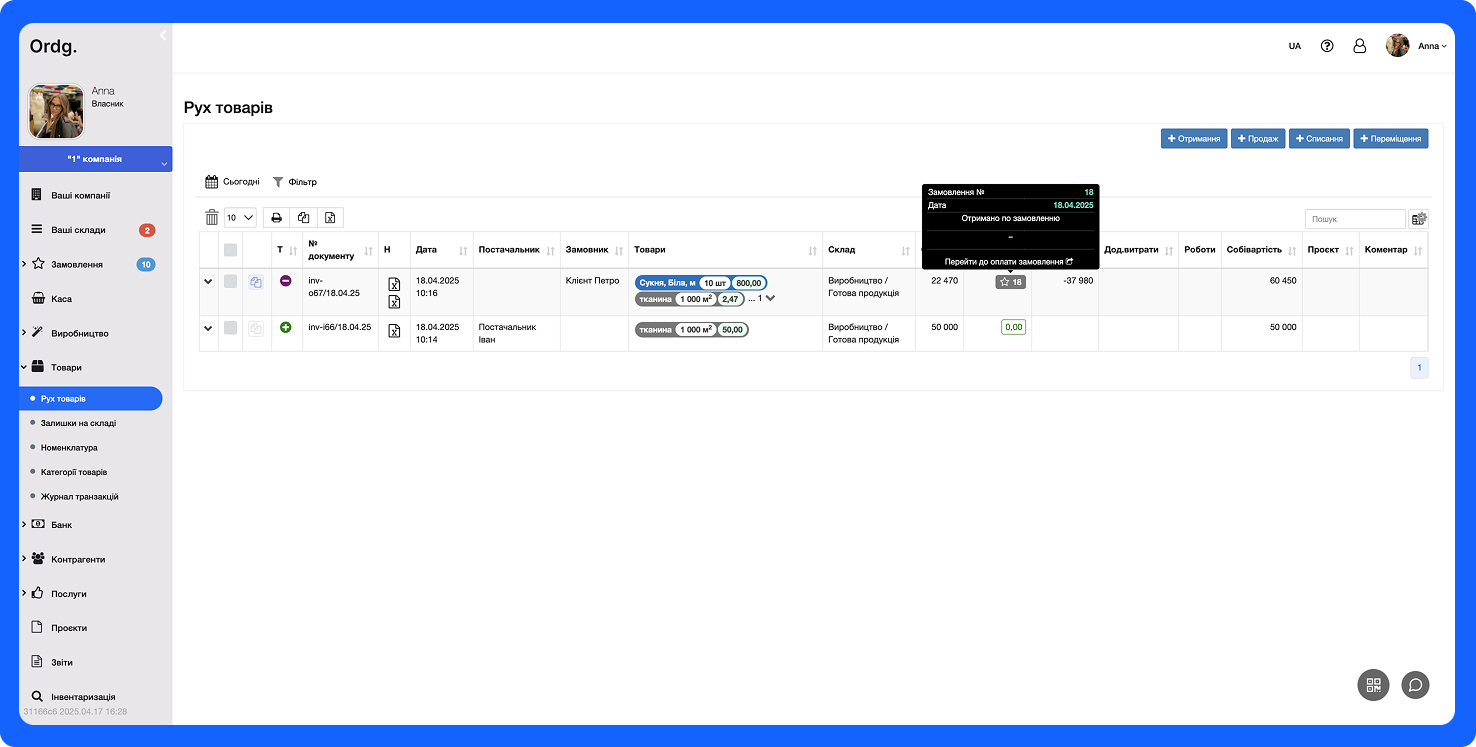Click in the Пошук search field

pos(1354,219)
